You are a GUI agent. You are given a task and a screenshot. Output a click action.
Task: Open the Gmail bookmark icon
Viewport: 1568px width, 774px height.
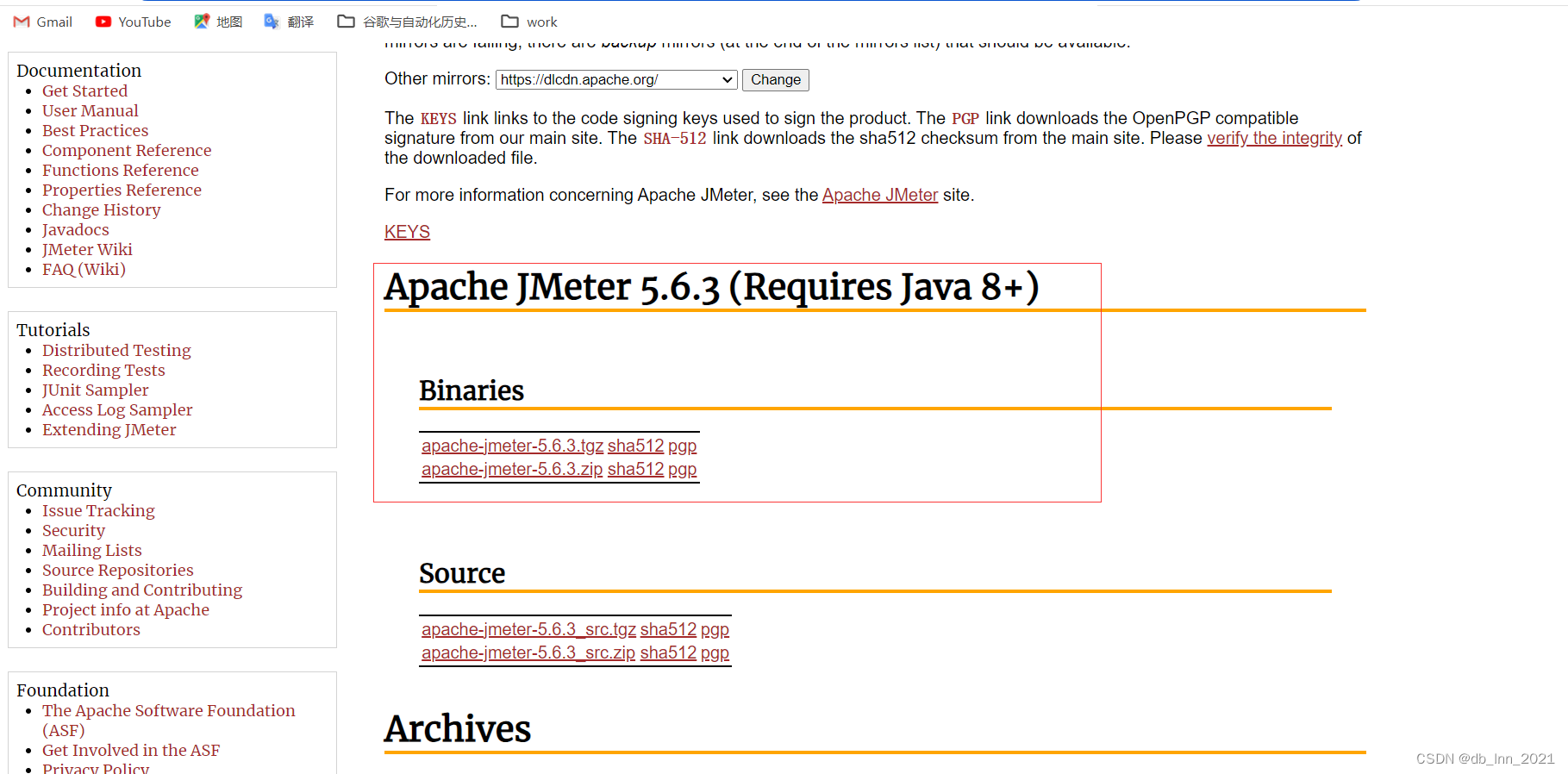pyautogui.click(x=22, y=22)
